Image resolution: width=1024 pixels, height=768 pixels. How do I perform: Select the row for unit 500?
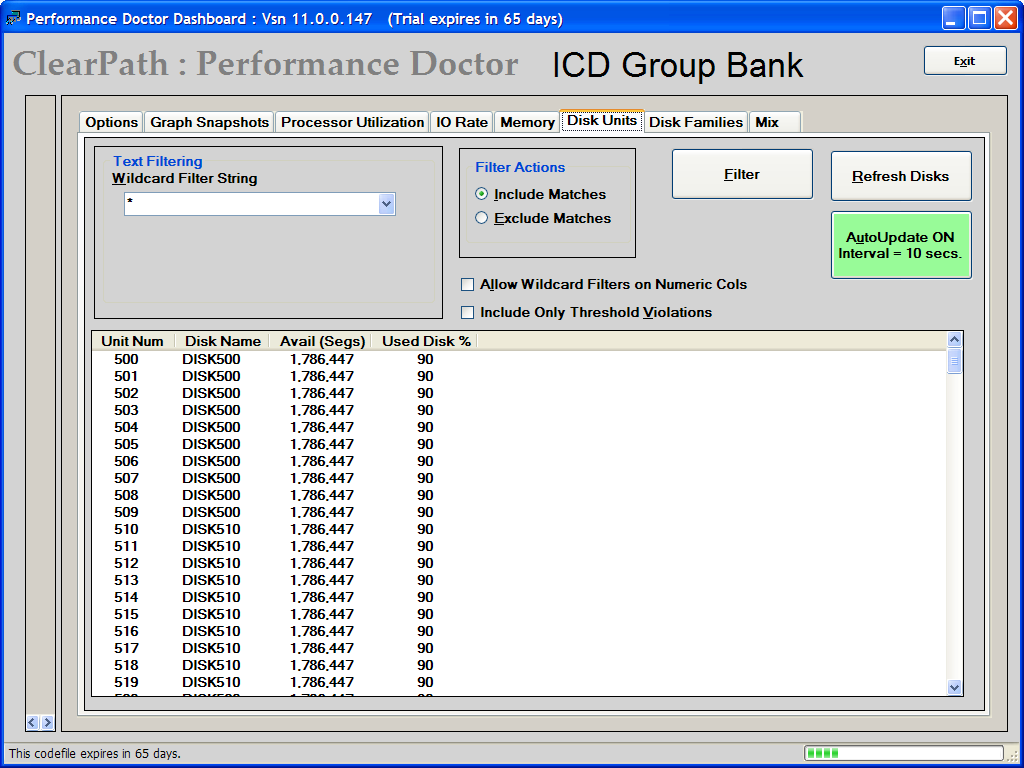(519, 359)
